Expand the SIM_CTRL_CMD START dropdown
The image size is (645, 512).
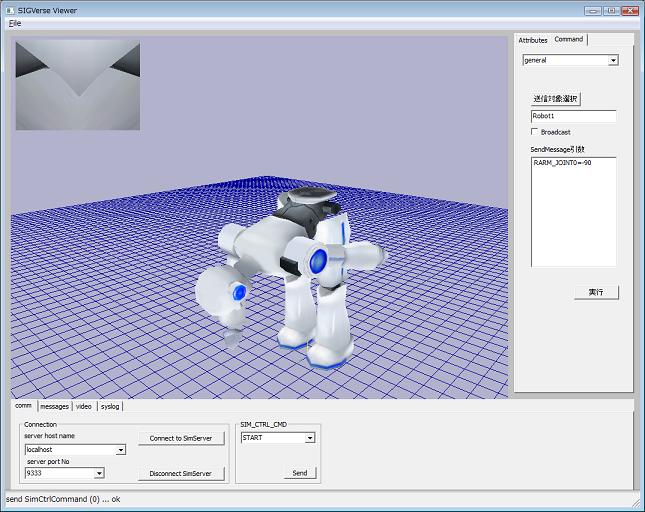310,438
